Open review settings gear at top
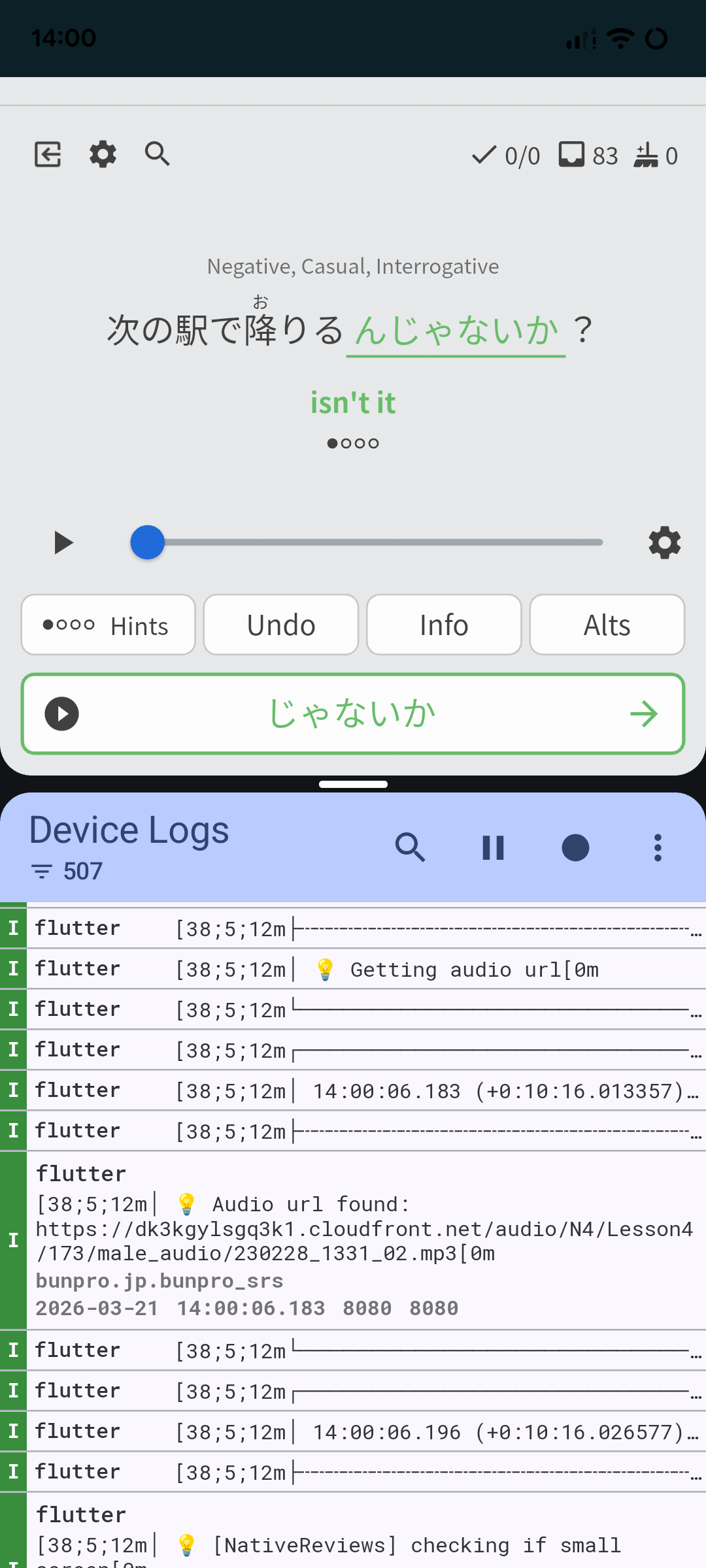The height and width of the screenshot is (1568, 706). [103, 155]
